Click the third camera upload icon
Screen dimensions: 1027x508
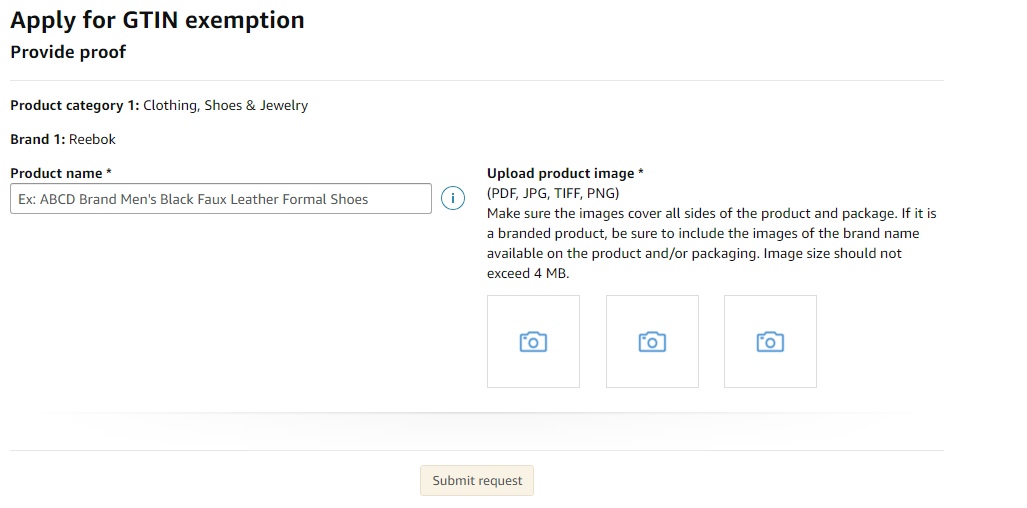click(770, 342)
